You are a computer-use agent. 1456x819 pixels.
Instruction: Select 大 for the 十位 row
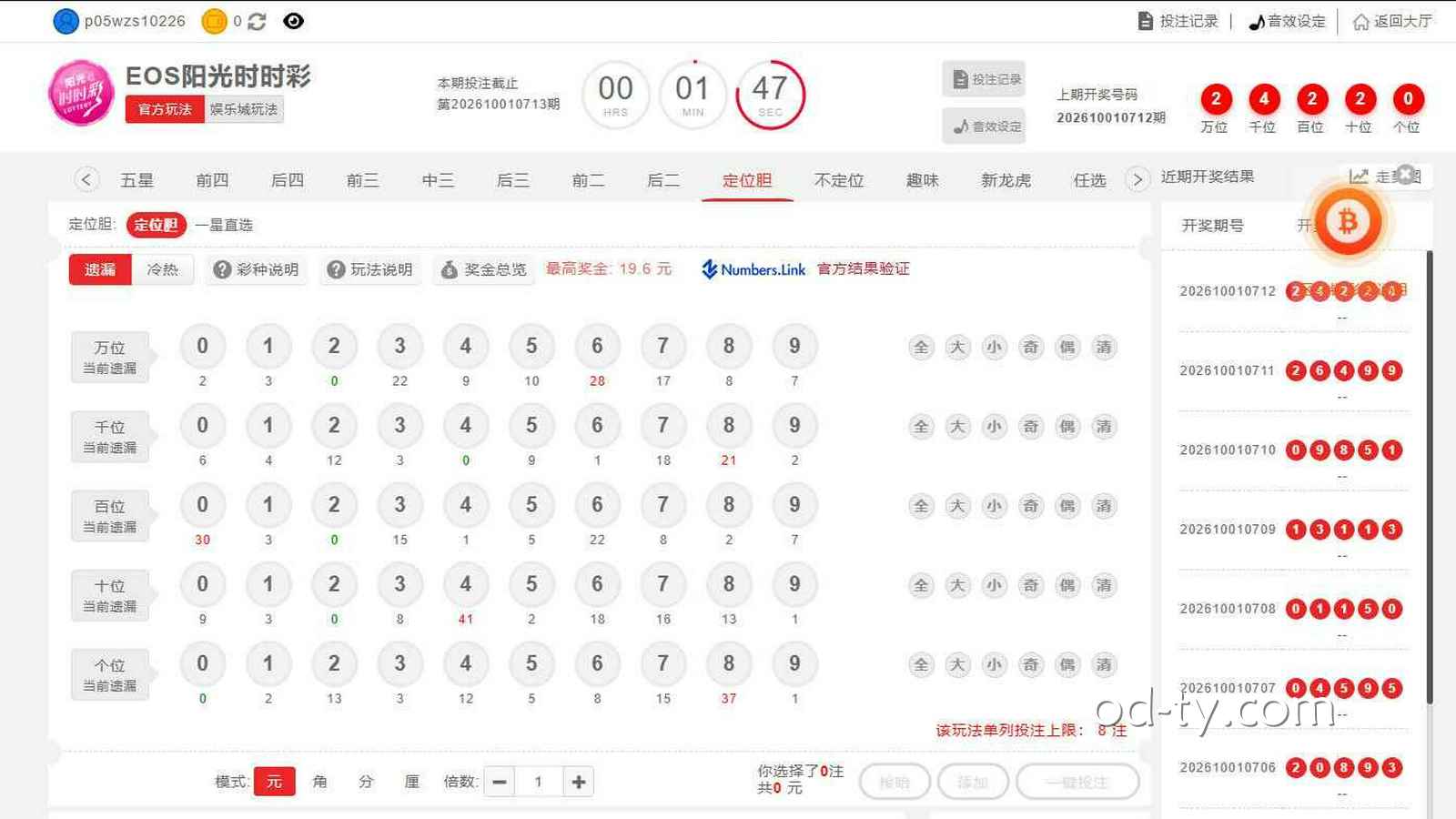pos(957,585)
